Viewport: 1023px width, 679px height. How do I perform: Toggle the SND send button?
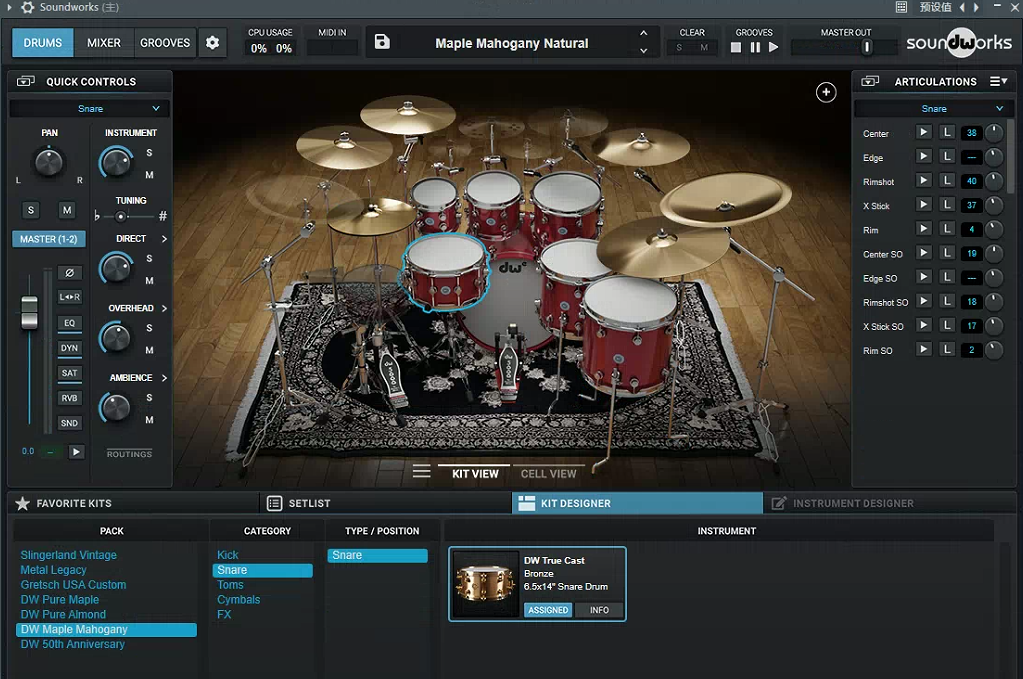coord(69,423)
